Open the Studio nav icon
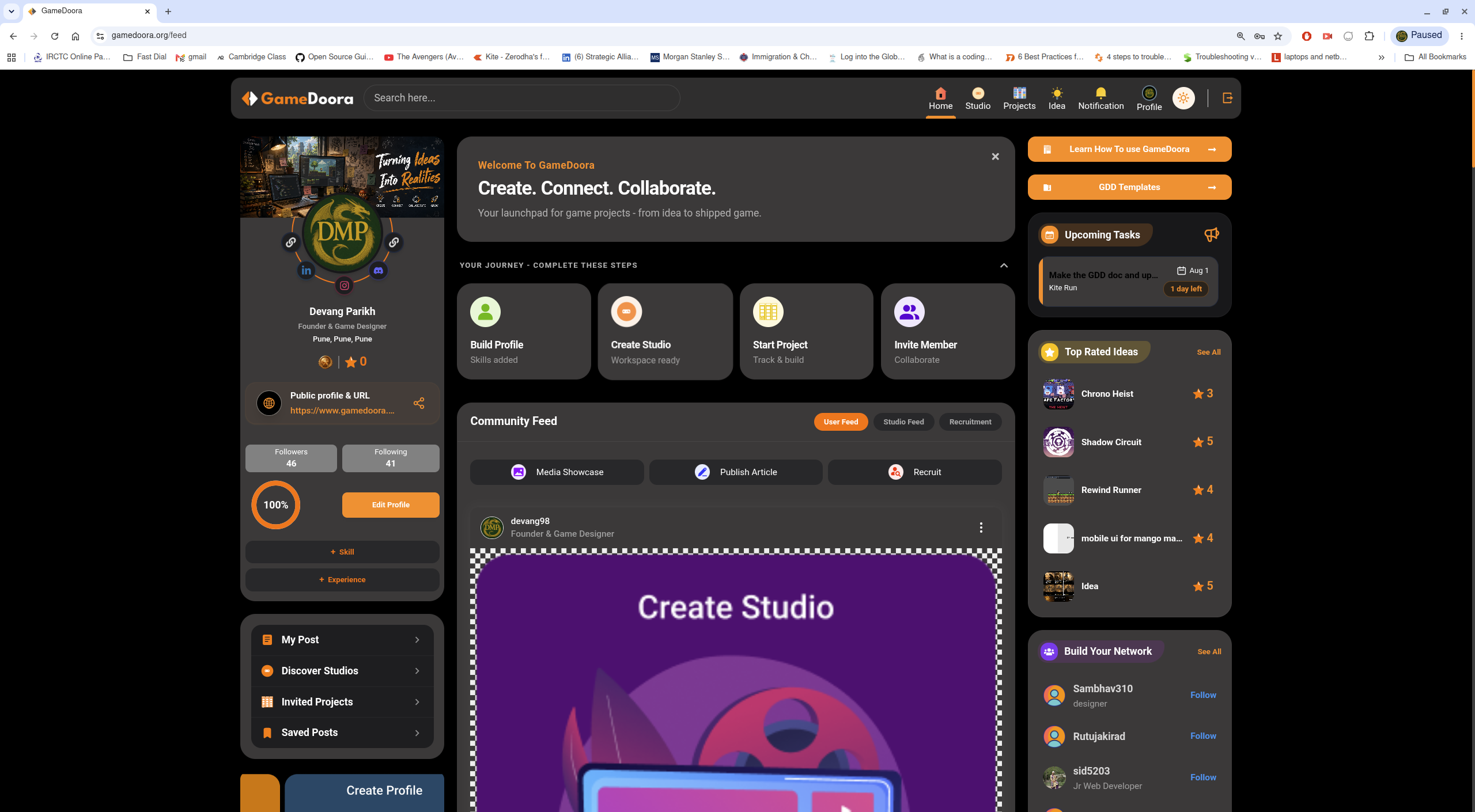This screenshot has width=1475, height=812. click(x=978, y=98)
